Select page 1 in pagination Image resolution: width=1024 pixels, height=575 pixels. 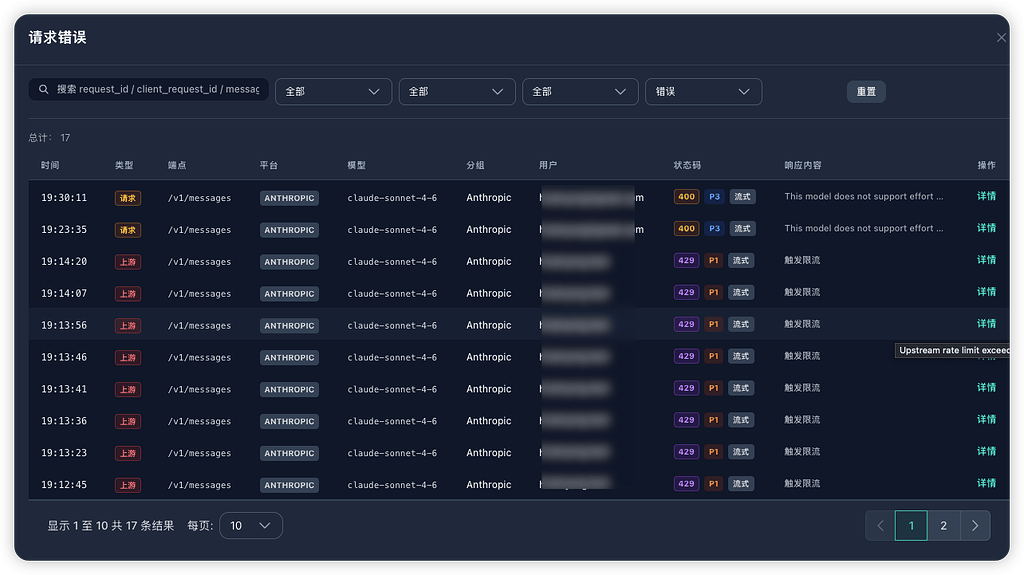911,525
